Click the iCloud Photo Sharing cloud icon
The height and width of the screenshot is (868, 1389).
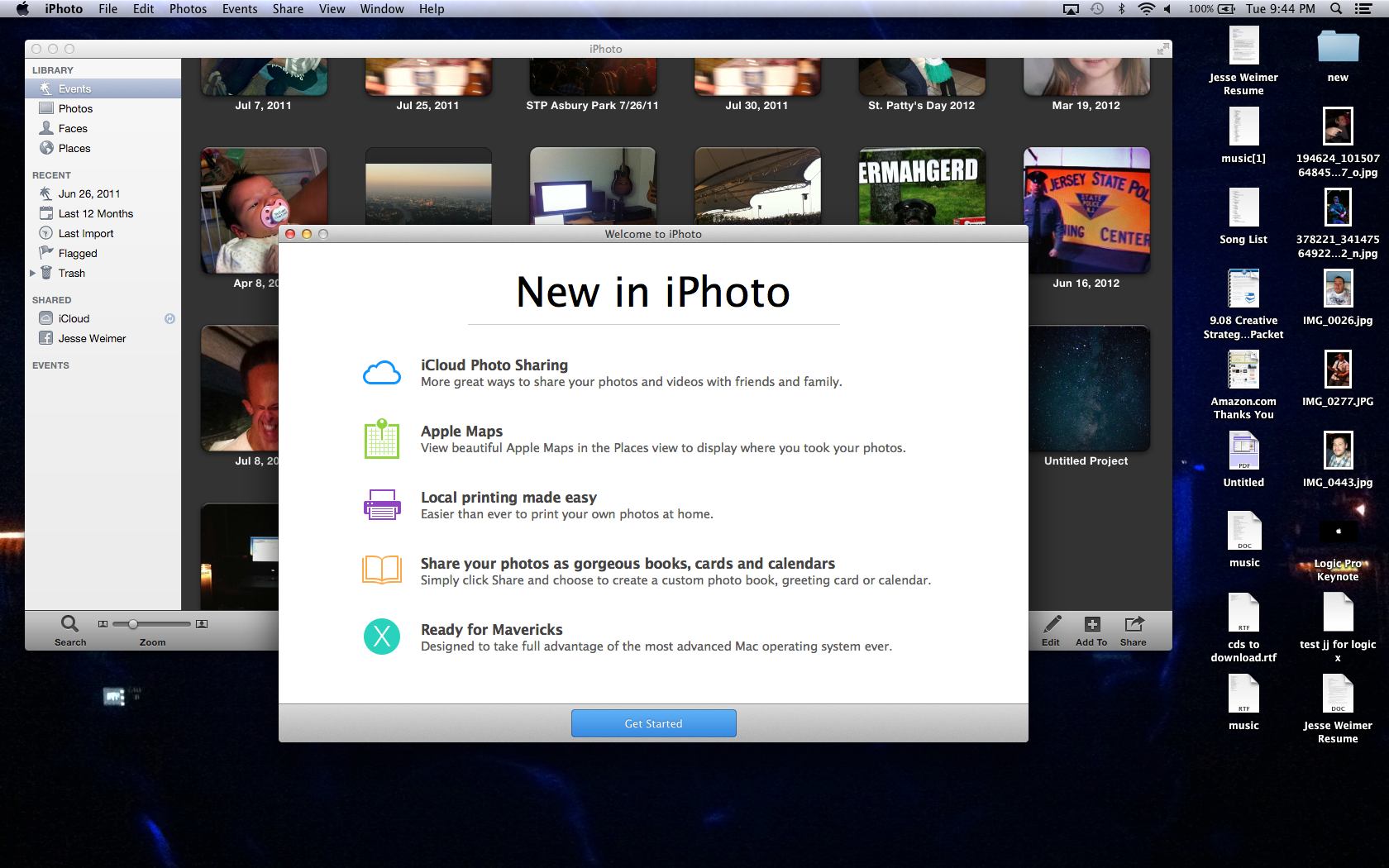click(x=382, y=374)
